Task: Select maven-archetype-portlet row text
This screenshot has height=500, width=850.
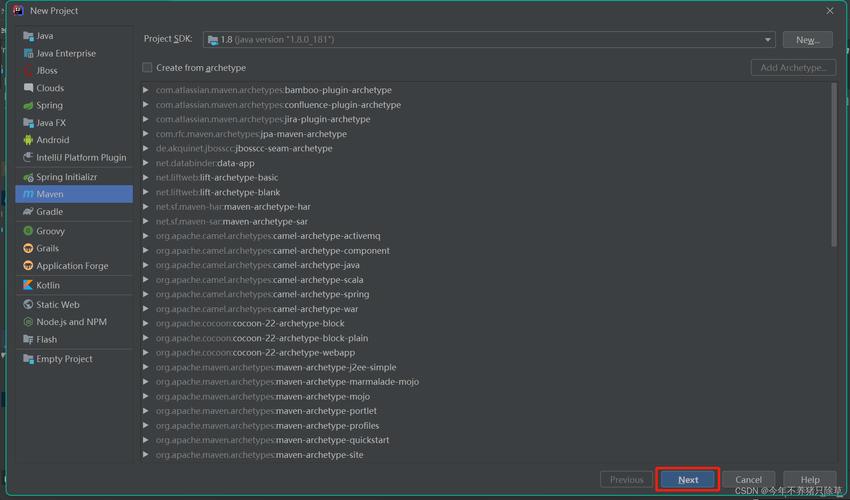Action: (x=266, y=411)
